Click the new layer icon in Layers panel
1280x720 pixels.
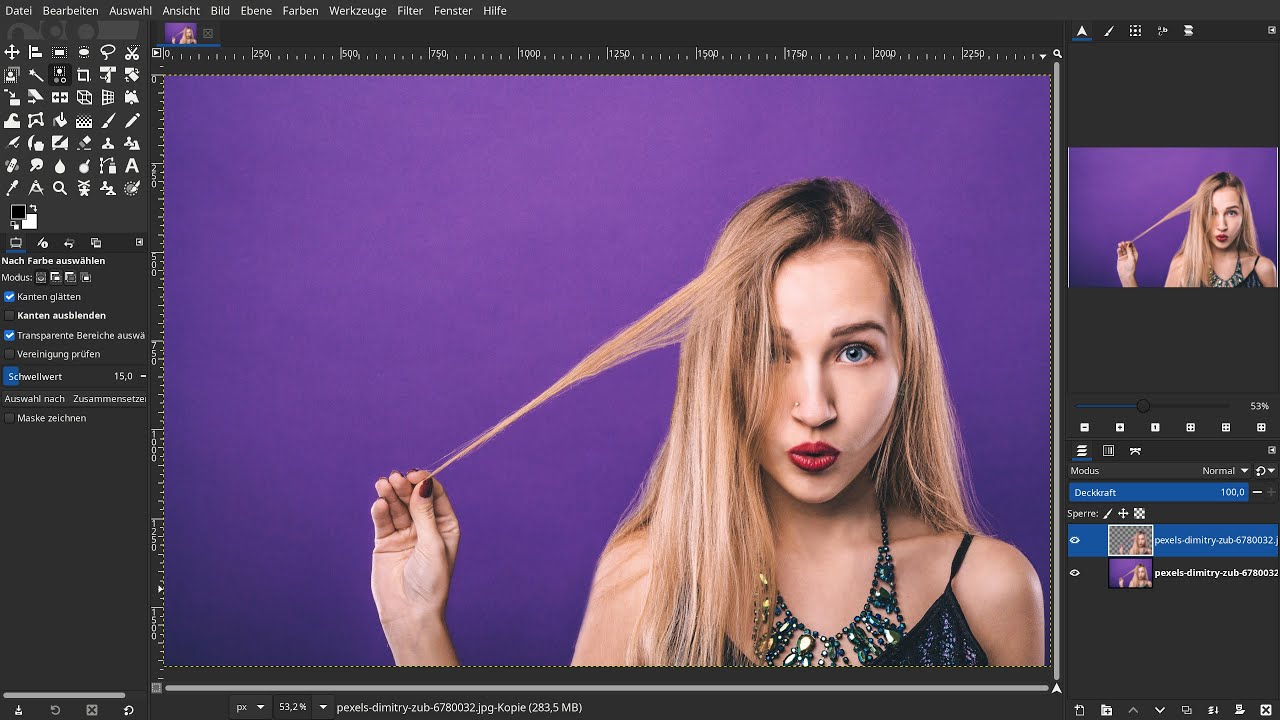tap(1080, 710)
